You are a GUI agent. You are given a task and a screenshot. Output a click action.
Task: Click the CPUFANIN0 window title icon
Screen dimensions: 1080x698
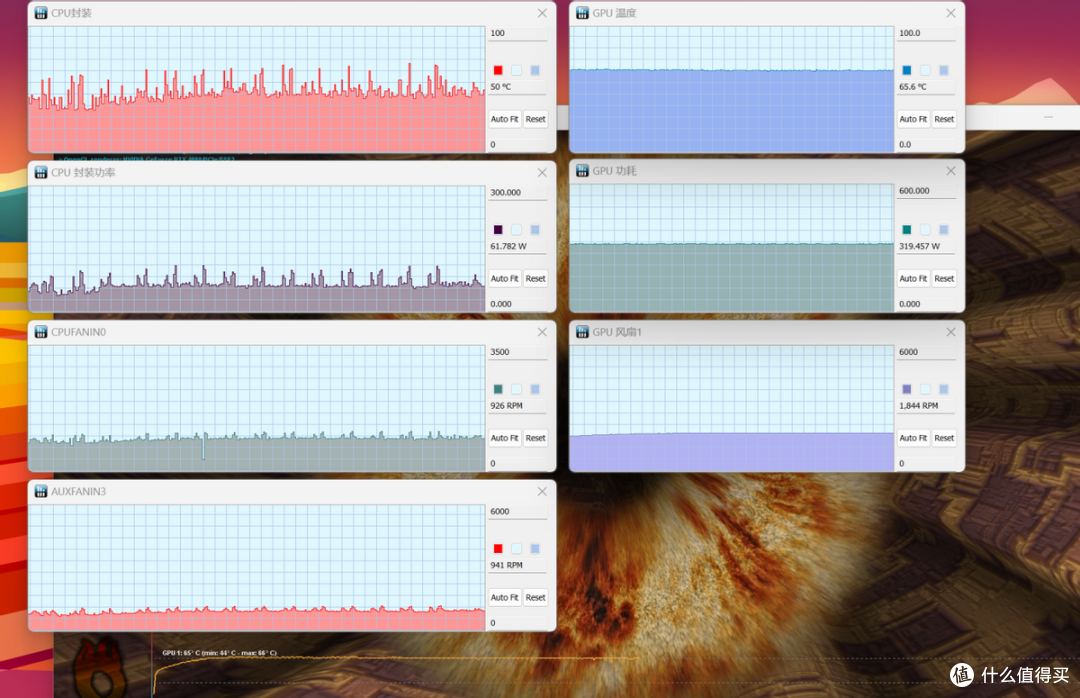41,332
